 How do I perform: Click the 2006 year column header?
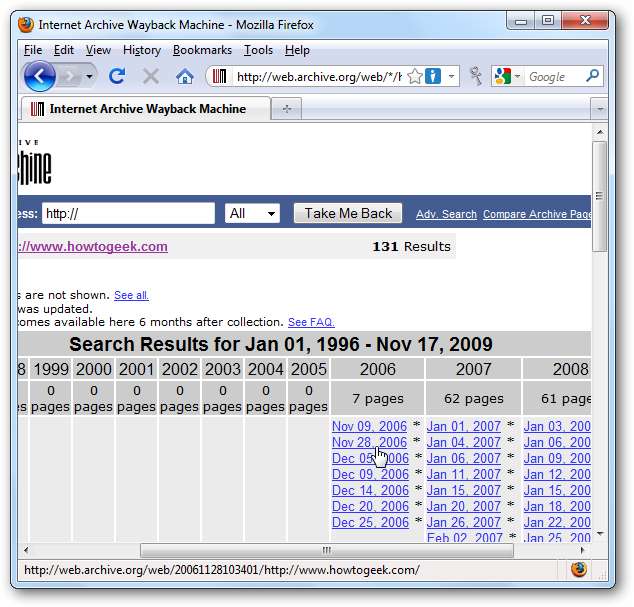click(378, 369)
